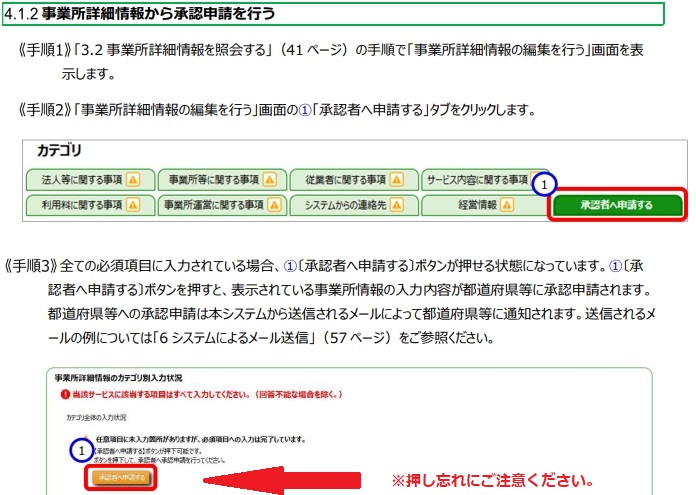Viewport: 696px width, 495px height.
Task: Click the 《手順1》 step label
Action: [45, 50]
